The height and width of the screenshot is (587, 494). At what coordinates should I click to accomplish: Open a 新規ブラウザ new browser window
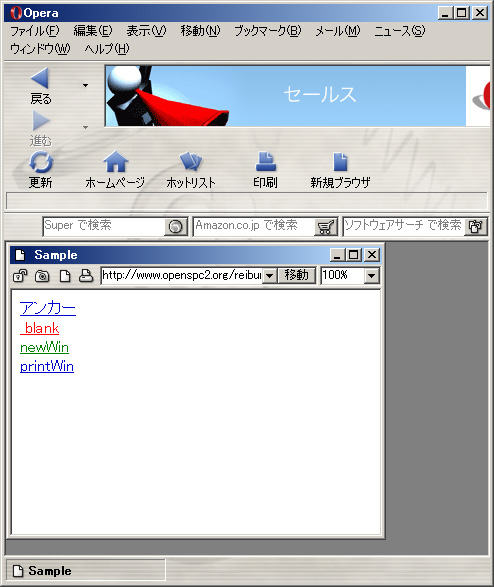340,162
